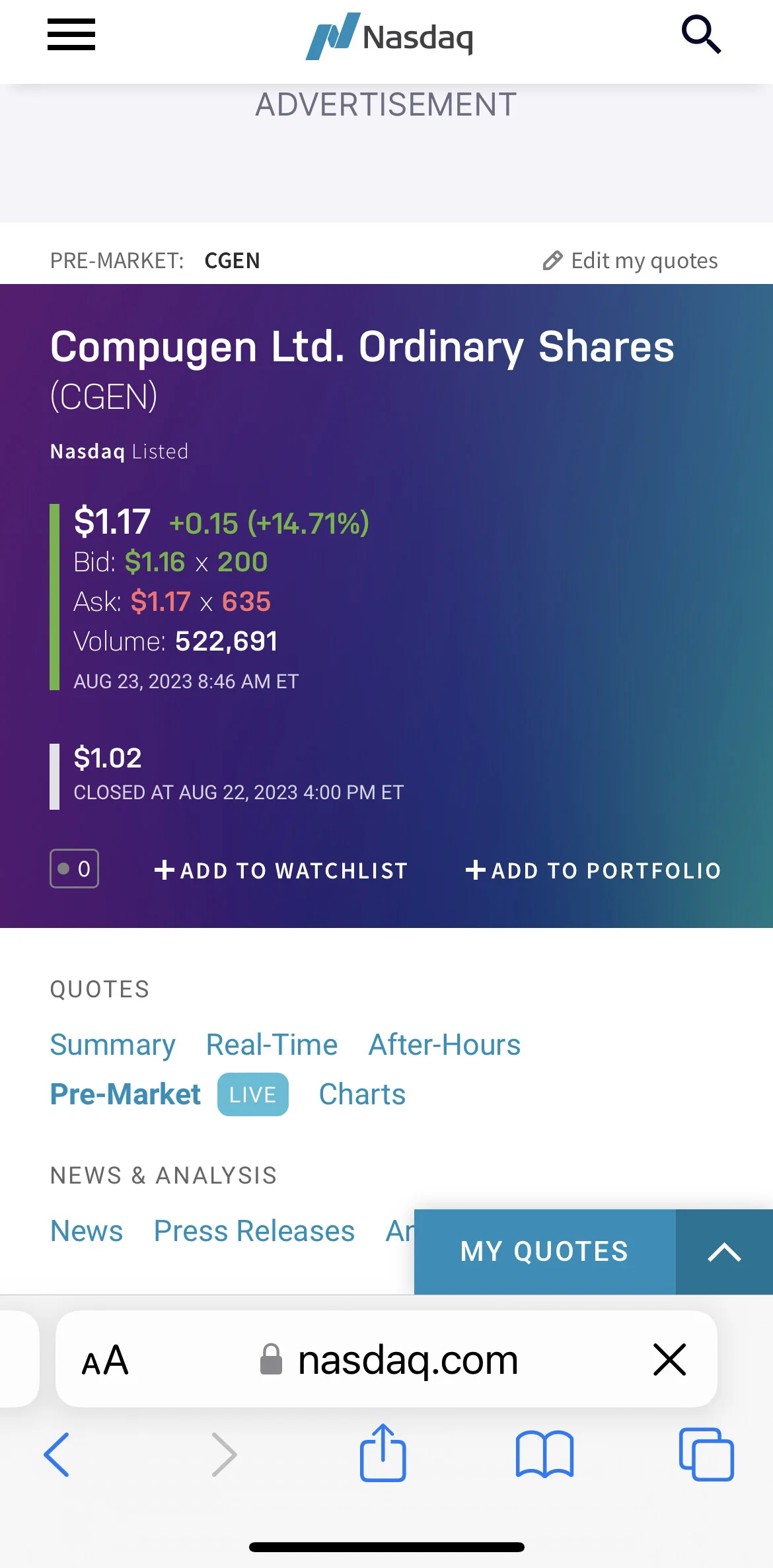773x1568 pixels.
Task: Tap the search magnifier icon
Action: coord(701,34)
